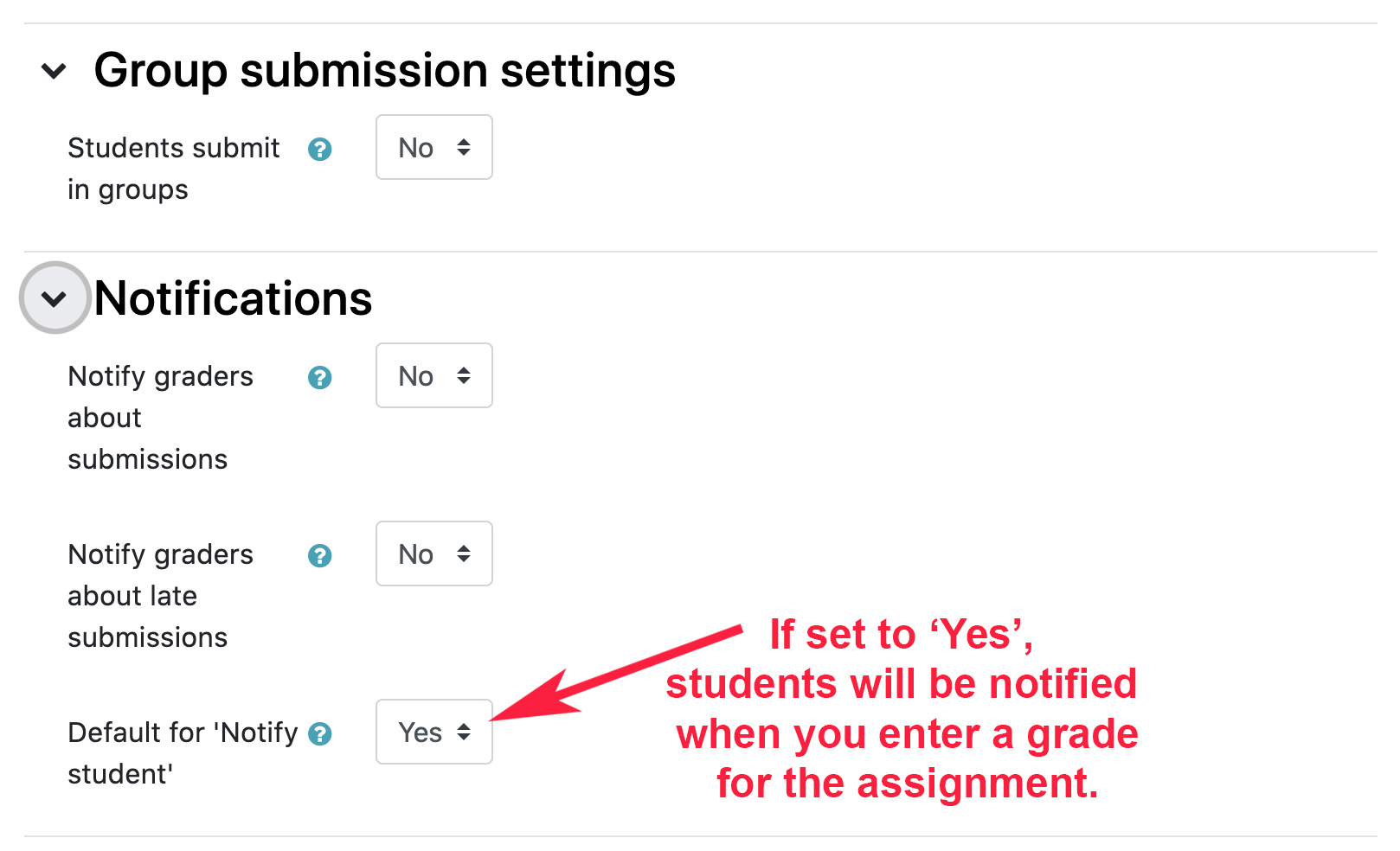Click the 'Notify graders about late submissions' label
Screen dimensions: 1400x851
tap(160, 596)
